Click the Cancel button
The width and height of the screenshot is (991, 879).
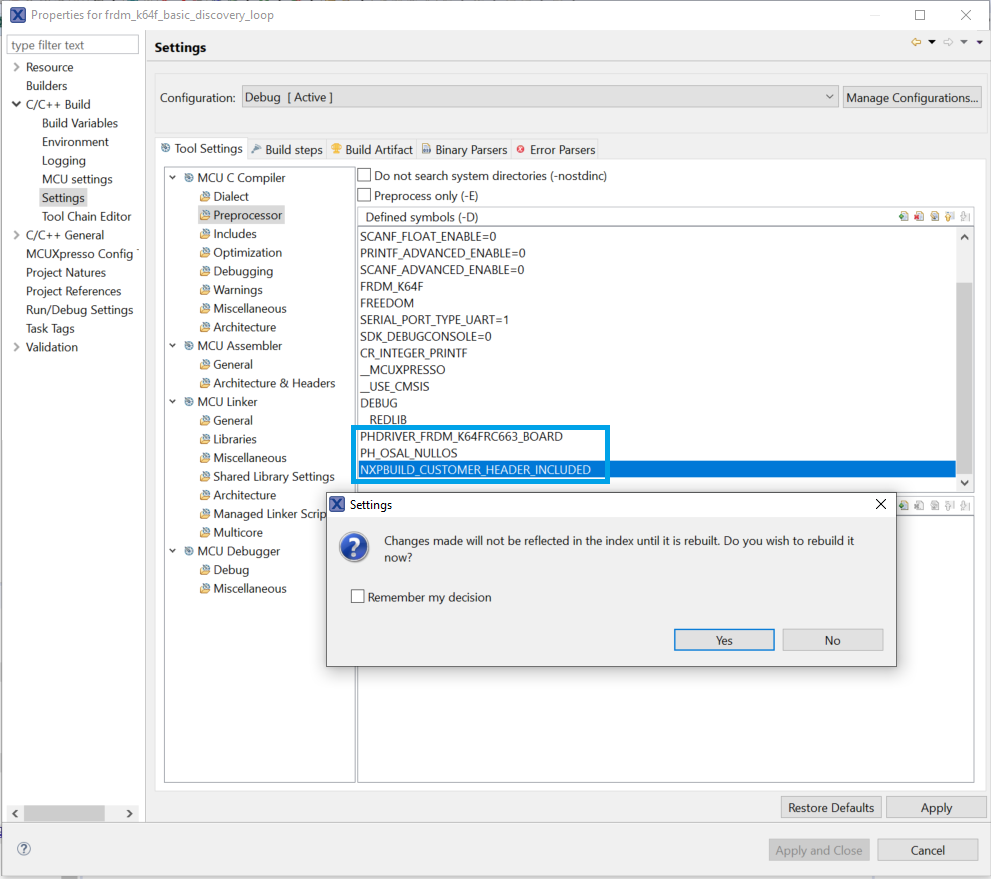point(928,850)
